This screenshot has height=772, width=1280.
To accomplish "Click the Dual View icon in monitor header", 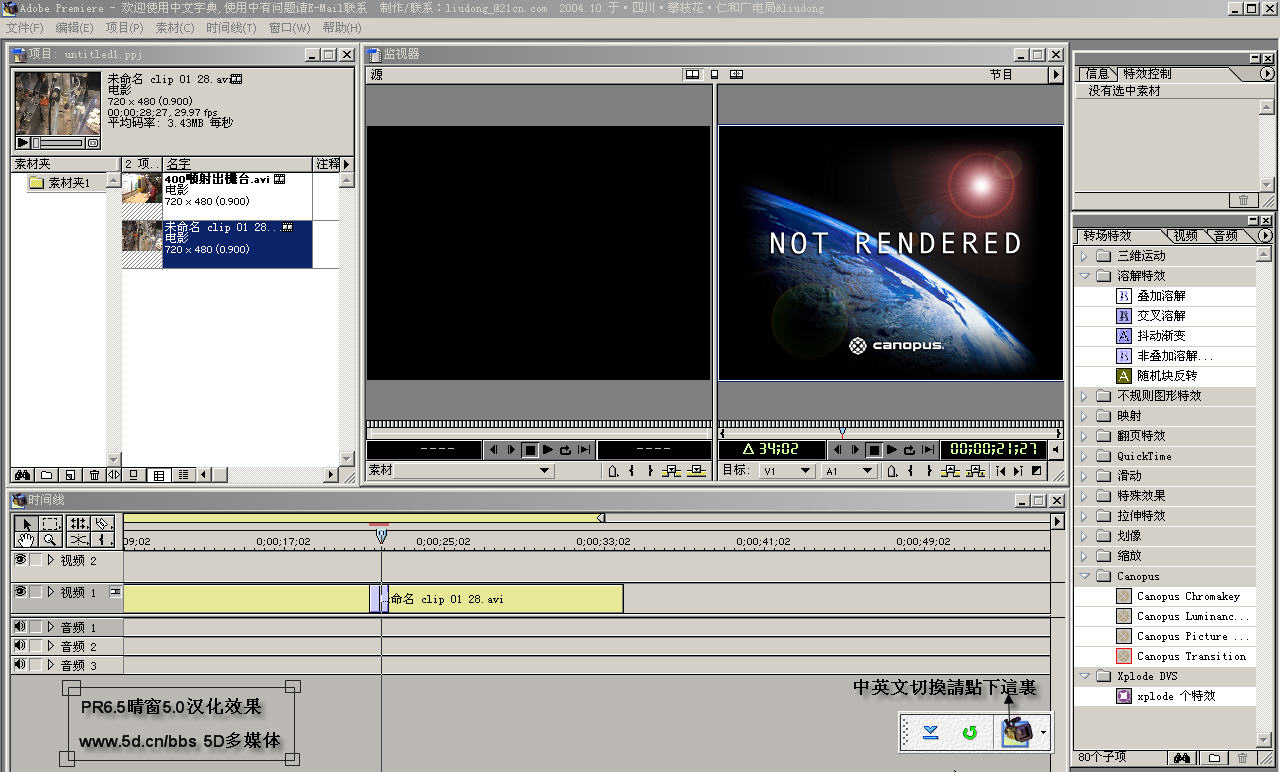I will pos(692,74).
